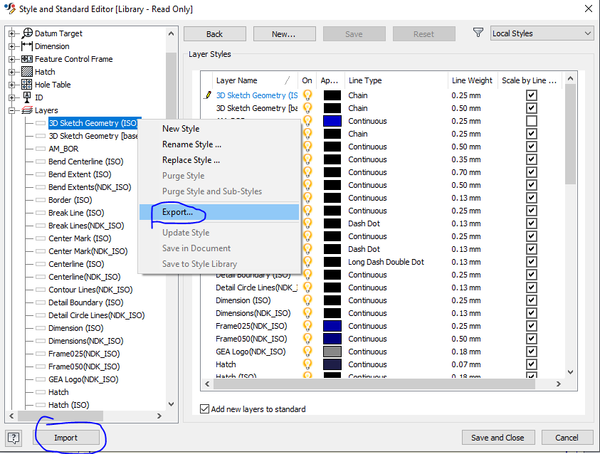Toggle light bulb for Hatch layer row
The height and width of the screenshot is (454, 600).
point(307,364)
